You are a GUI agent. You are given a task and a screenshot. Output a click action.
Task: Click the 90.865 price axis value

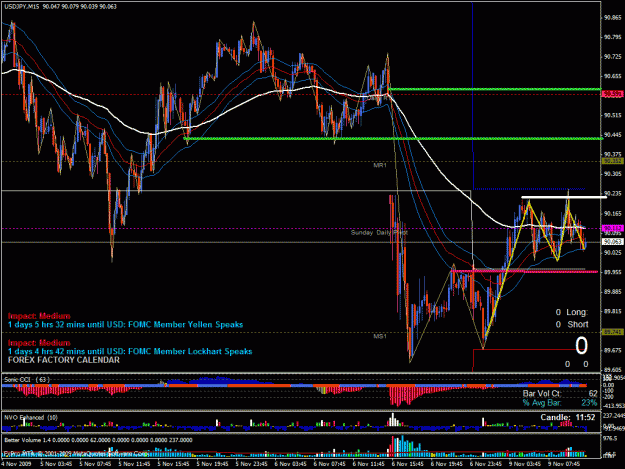[612, 18]
